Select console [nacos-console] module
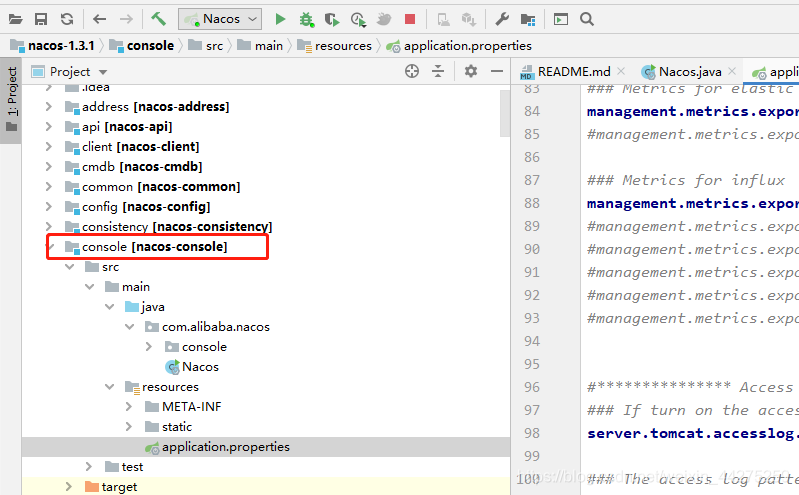The width and height of the screenshot is (799, 495). pyautogui.click(x=154, y=247)
